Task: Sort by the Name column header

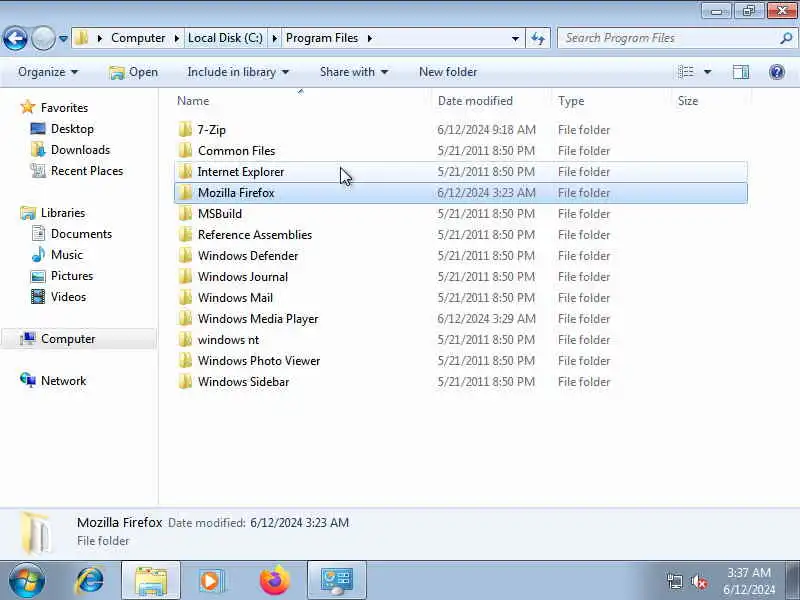Action: point(301,101)
